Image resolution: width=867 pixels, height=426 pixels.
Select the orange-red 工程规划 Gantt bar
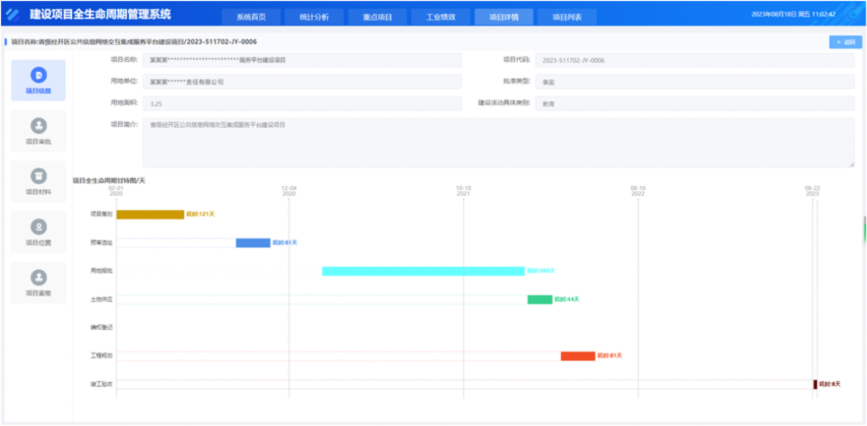(x=577, y=356)
